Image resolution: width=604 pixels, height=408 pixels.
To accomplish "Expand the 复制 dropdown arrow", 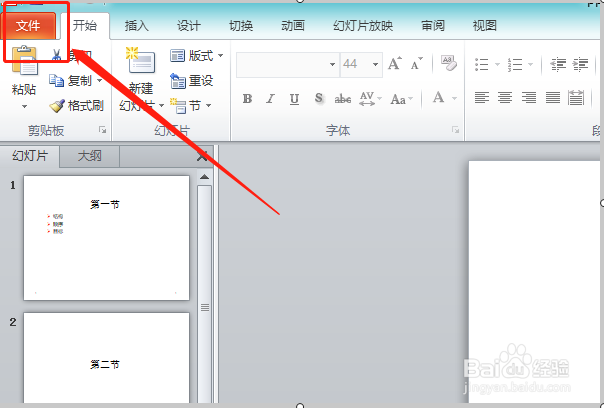I will point(100,81).
